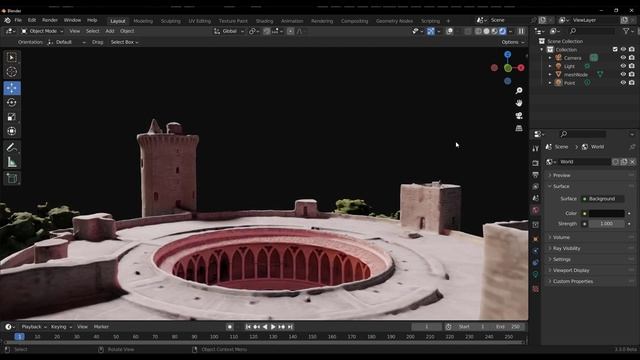
Task: Open the World properties tab
Action: (536, 210)
